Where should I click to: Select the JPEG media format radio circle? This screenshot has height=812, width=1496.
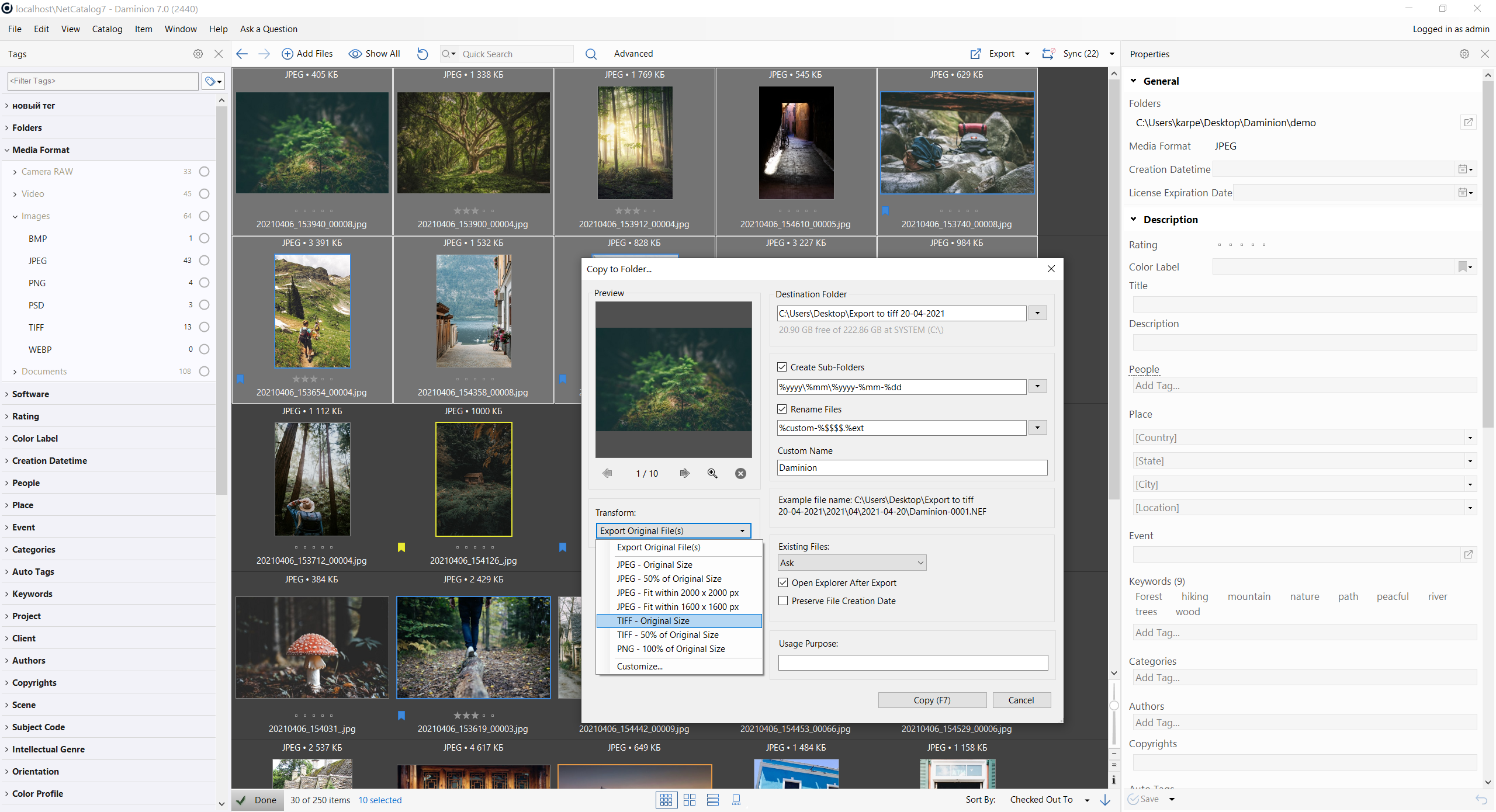pyautogui.click(x=204, y=261)
